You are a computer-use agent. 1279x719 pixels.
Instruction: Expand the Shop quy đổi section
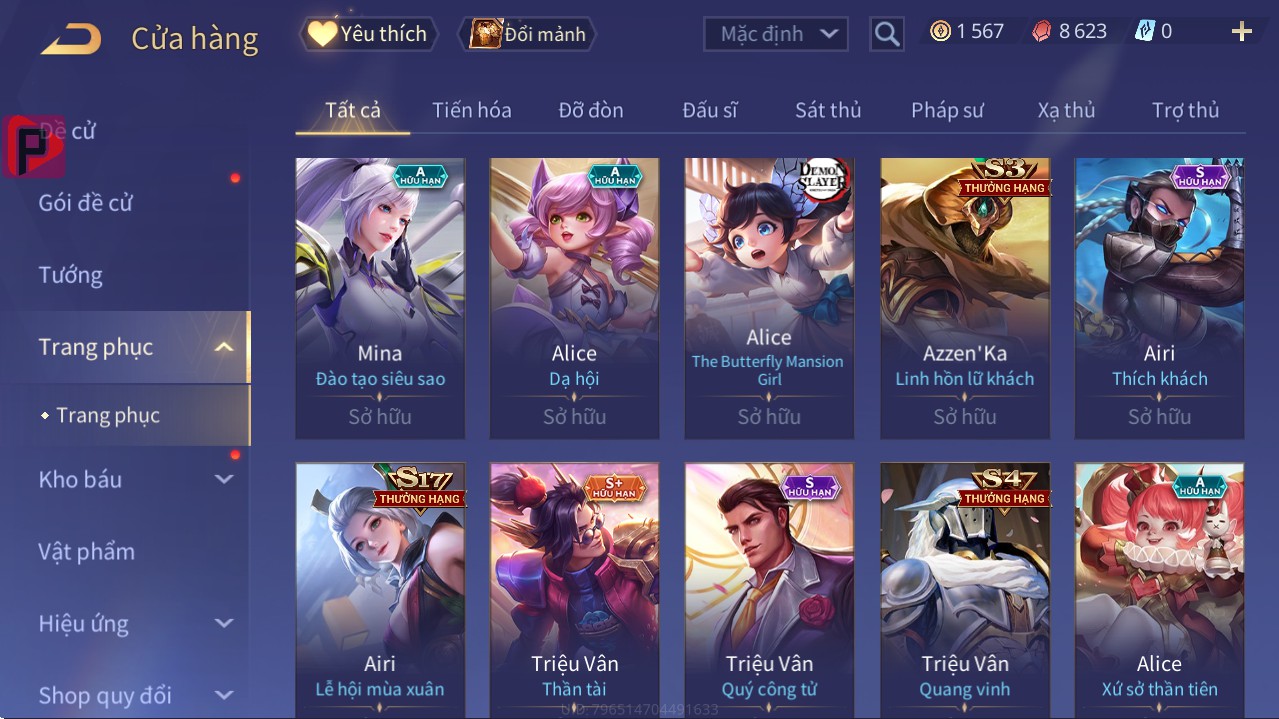pyautogui.click(x=224, y=695)
